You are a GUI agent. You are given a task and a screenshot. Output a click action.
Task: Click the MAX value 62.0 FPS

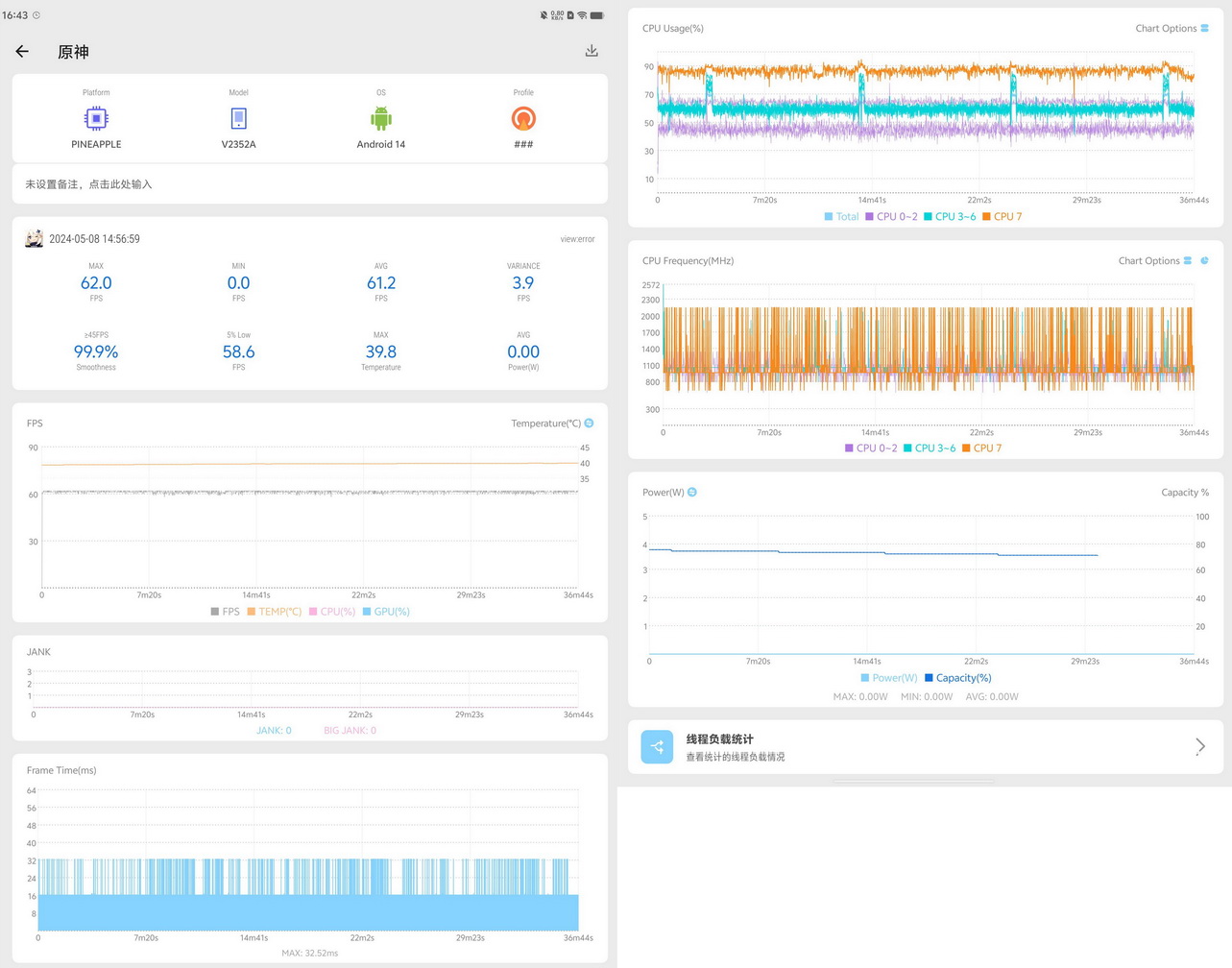point(96,283)
